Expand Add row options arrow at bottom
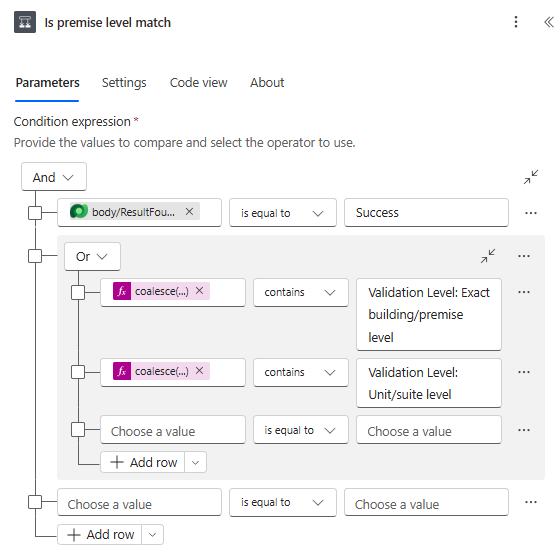This screenshot has height=560, width=554. tap(153, 535)
